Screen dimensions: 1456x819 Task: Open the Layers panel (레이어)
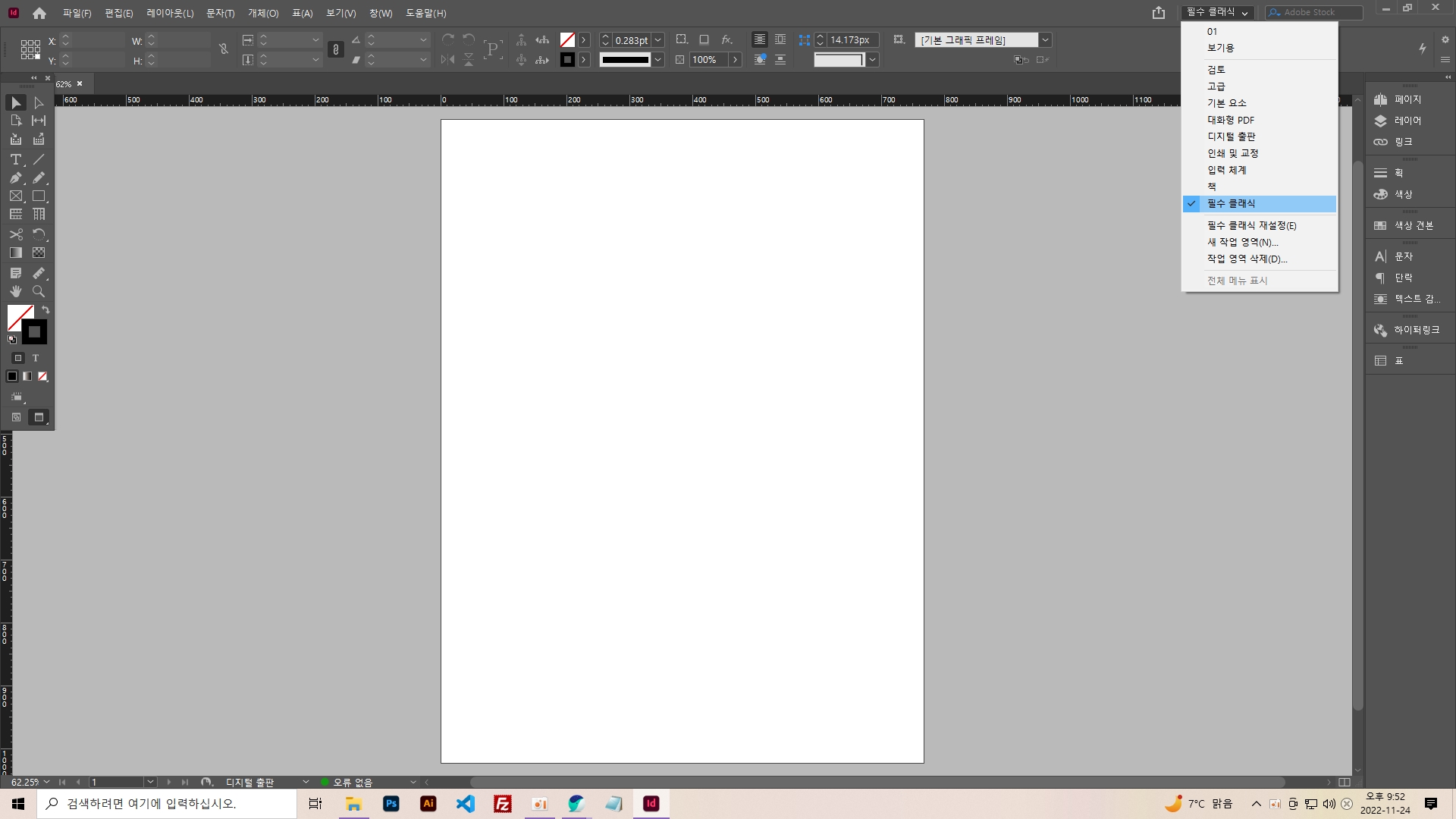tap(1407, 121)
